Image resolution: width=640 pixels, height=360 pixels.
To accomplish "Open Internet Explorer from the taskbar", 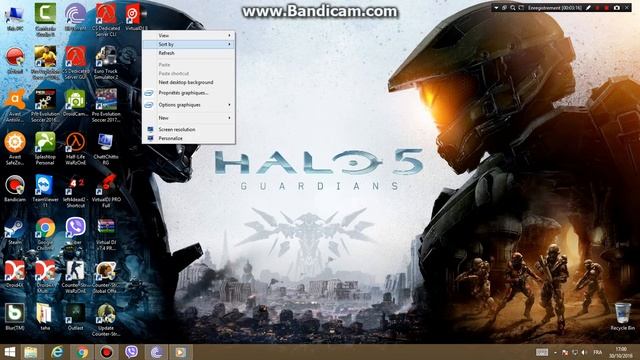I will point(57,352).
